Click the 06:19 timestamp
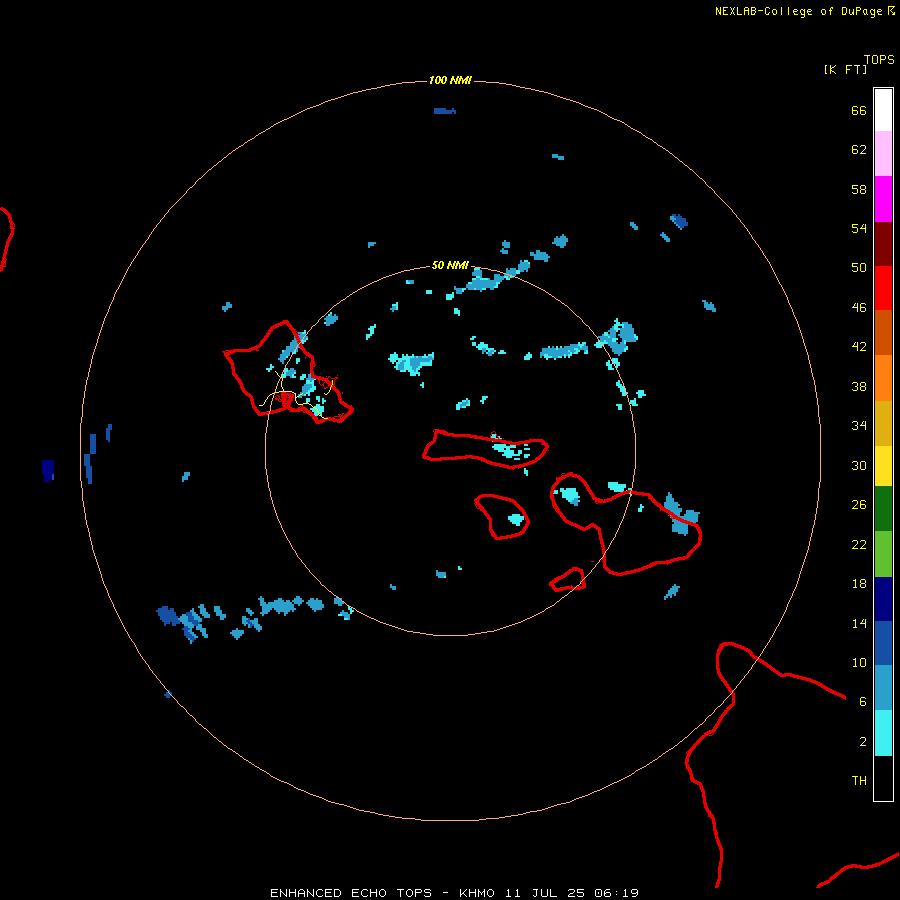Screen dimensions: 900x900 [x=616, y=893]
